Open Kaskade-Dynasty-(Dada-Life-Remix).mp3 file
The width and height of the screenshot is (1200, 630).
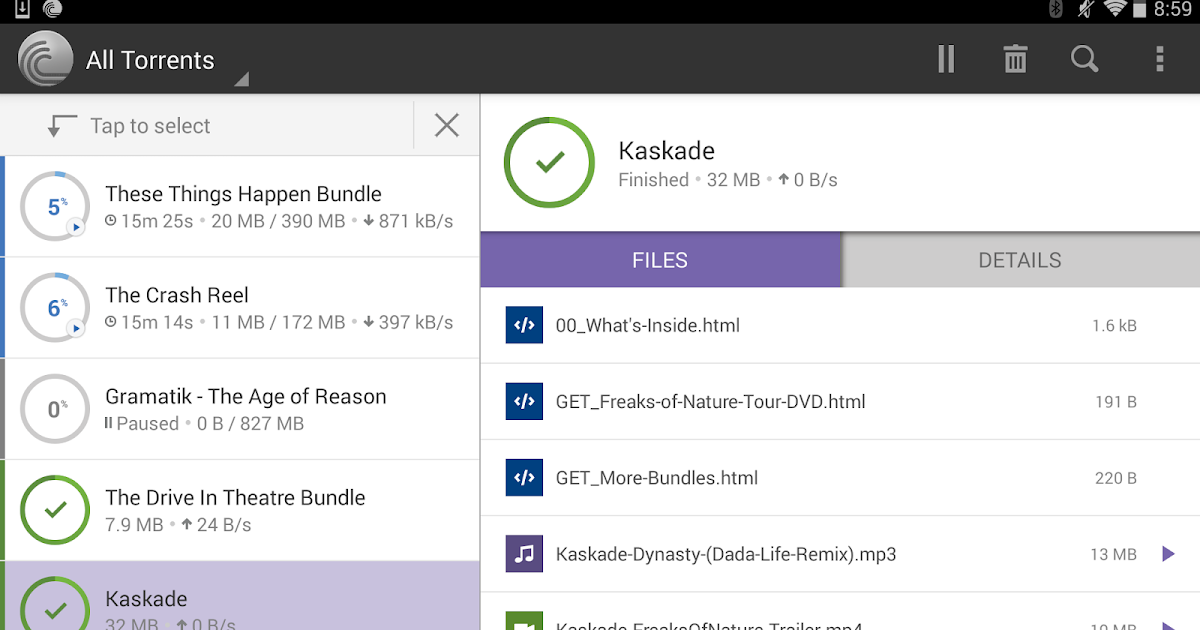[x=840, y=554]
